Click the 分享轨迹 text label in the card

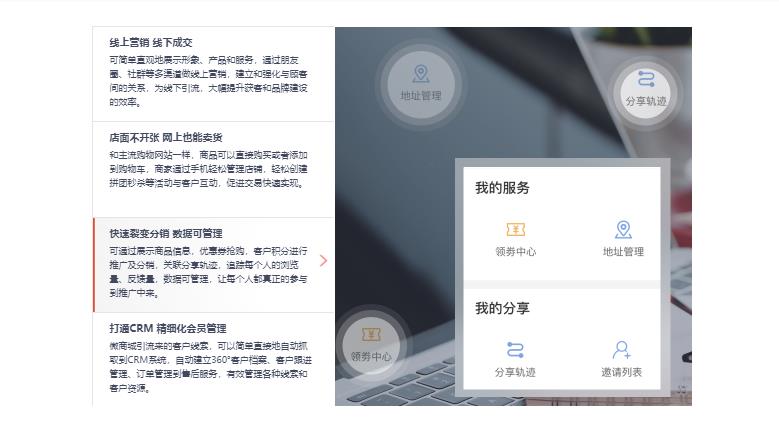coord(515,372)
